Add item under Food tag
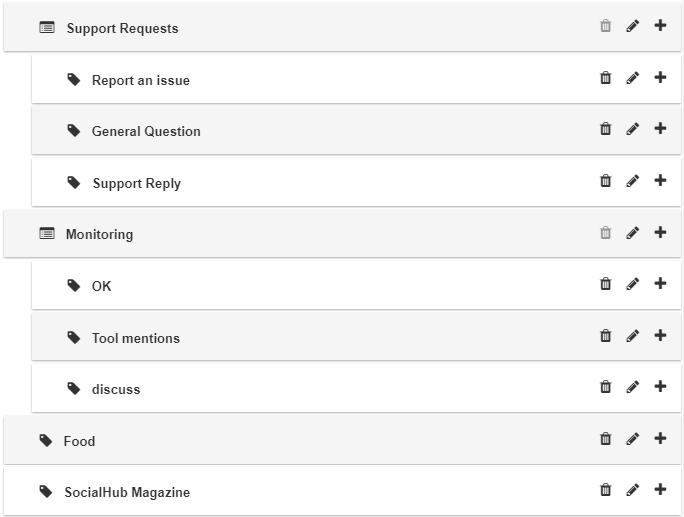Screen dimensions: 684x517 [x=660, y=439]
